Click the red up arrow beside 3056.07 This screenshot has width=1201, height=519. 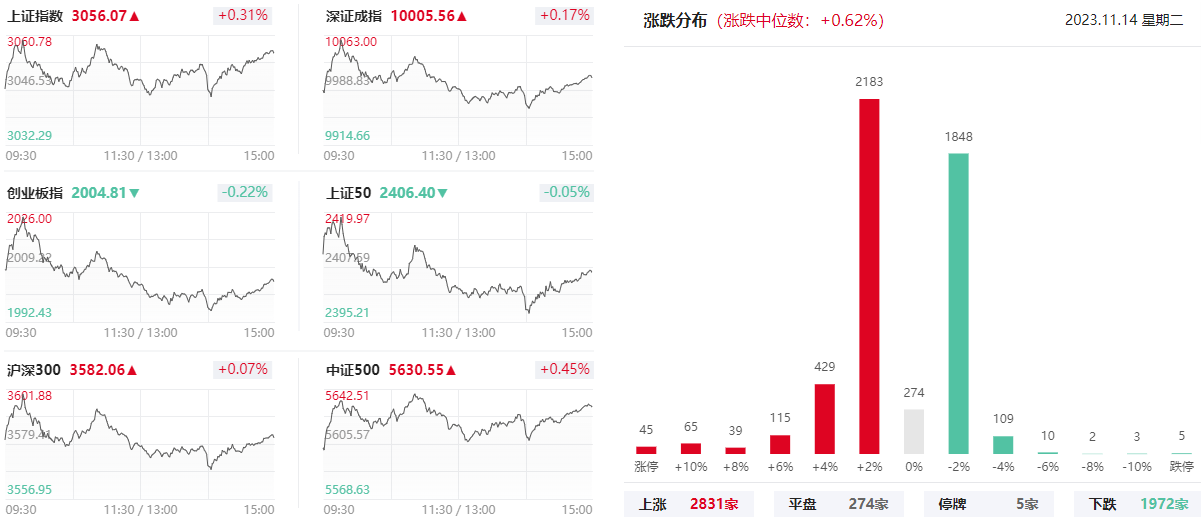[134, 16]
